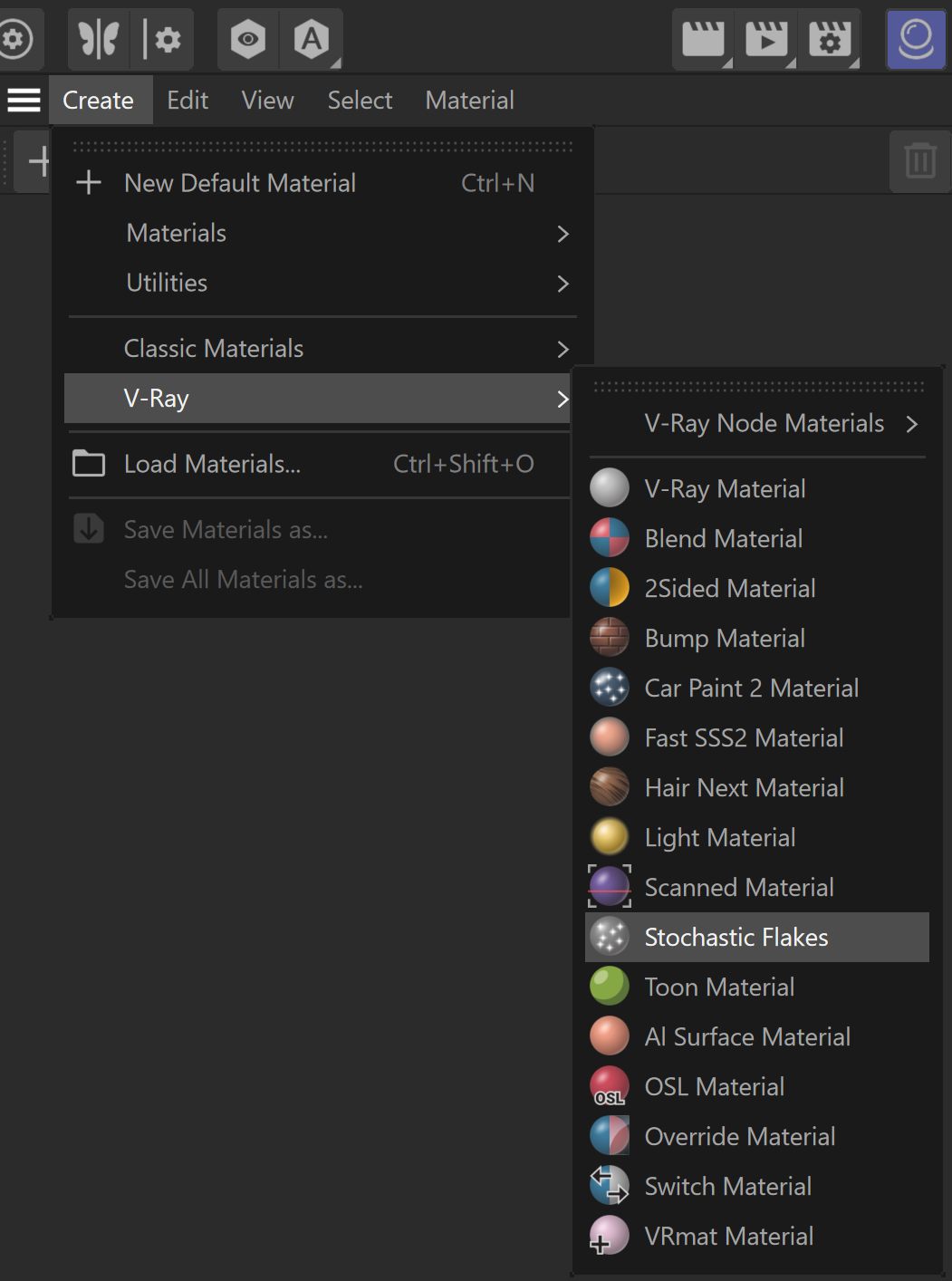The height and width of the screenshot is (1281, 952).
Task: Open the V-Ray Node Materials submenu
Action: tap(757, 424)
